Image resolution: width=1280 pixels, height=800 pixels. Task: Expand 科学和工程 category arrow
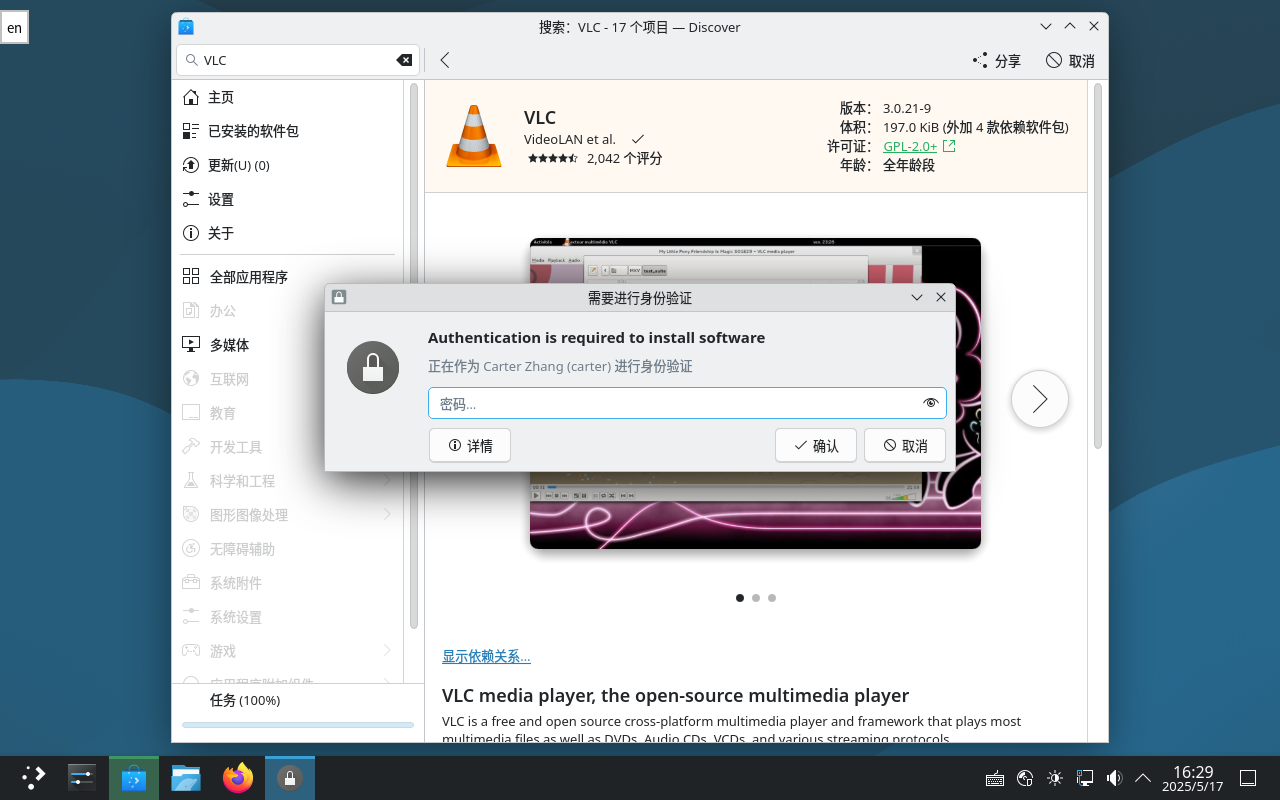[x=387, y=481]
